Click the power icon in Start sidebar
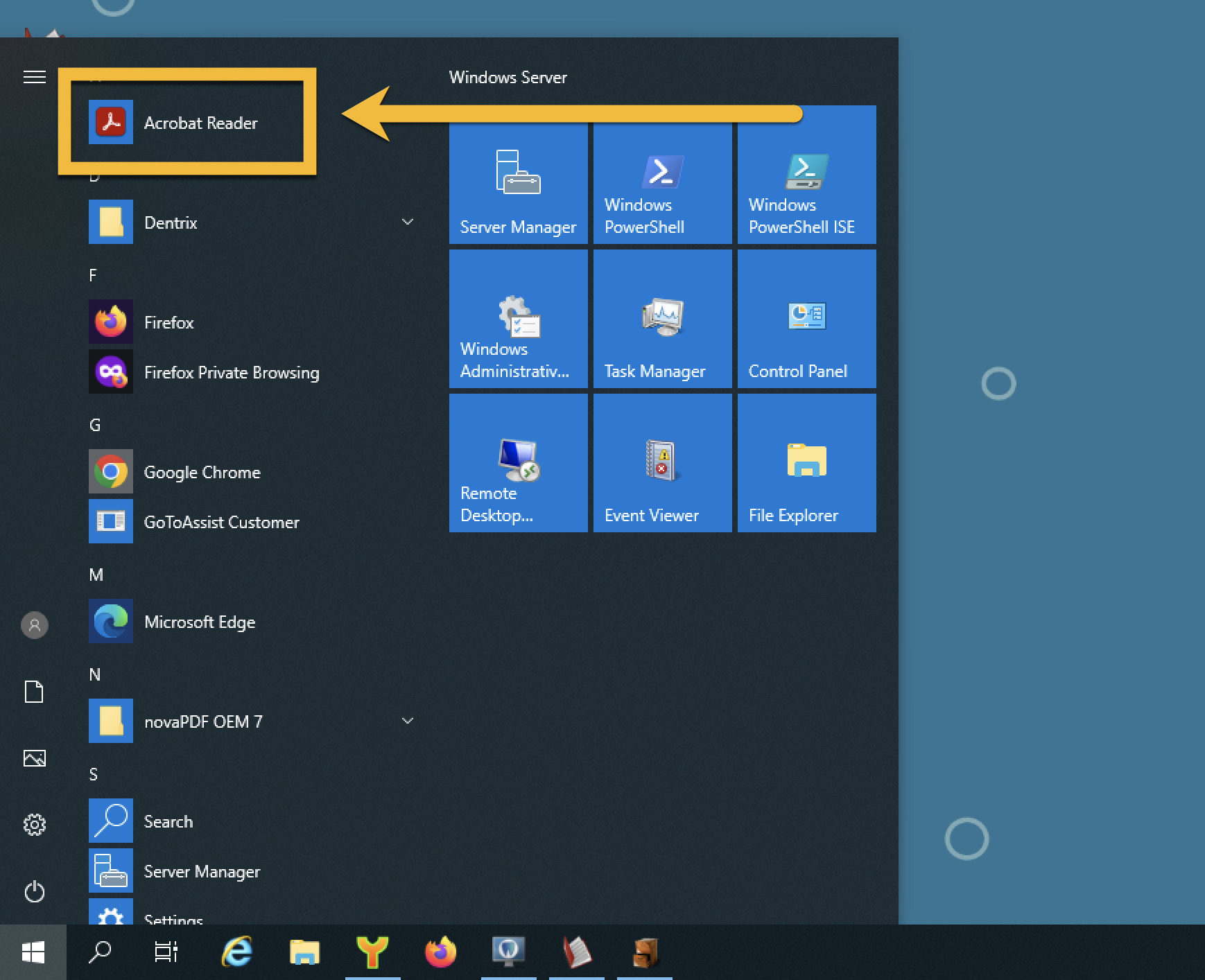This screenshot has height=980, width=1205. point(34,891)
